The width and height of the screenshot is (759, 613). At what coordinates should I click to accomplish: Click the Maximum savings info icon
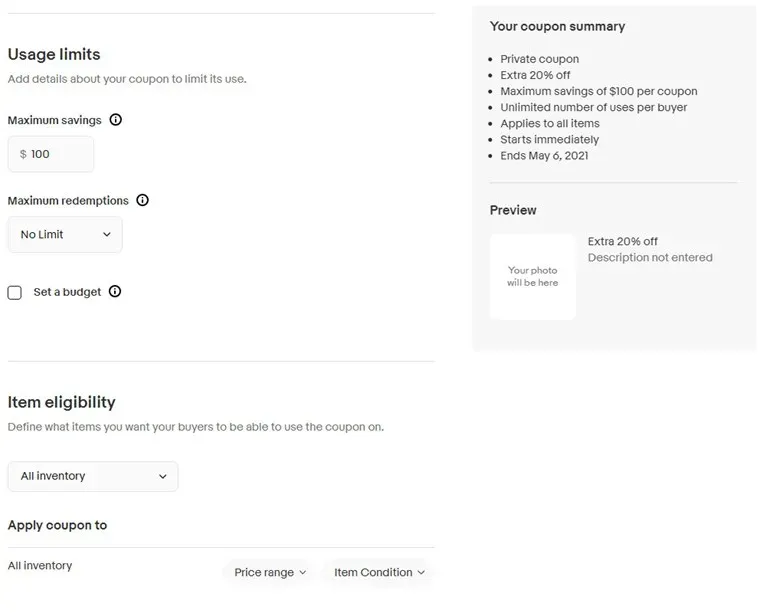(116, 120)
